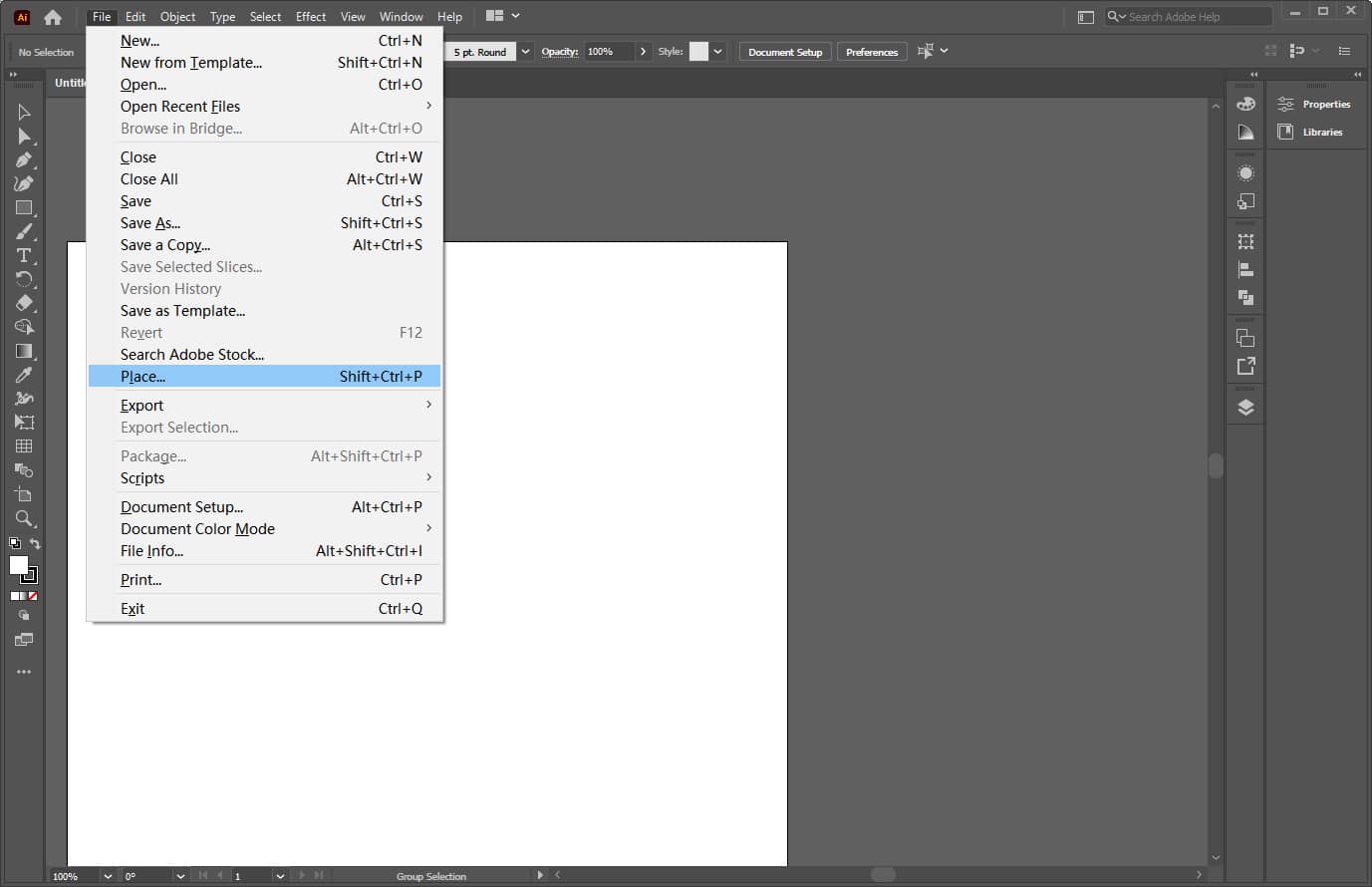Open the Appearance panel icon

(x=1245, y=173)
